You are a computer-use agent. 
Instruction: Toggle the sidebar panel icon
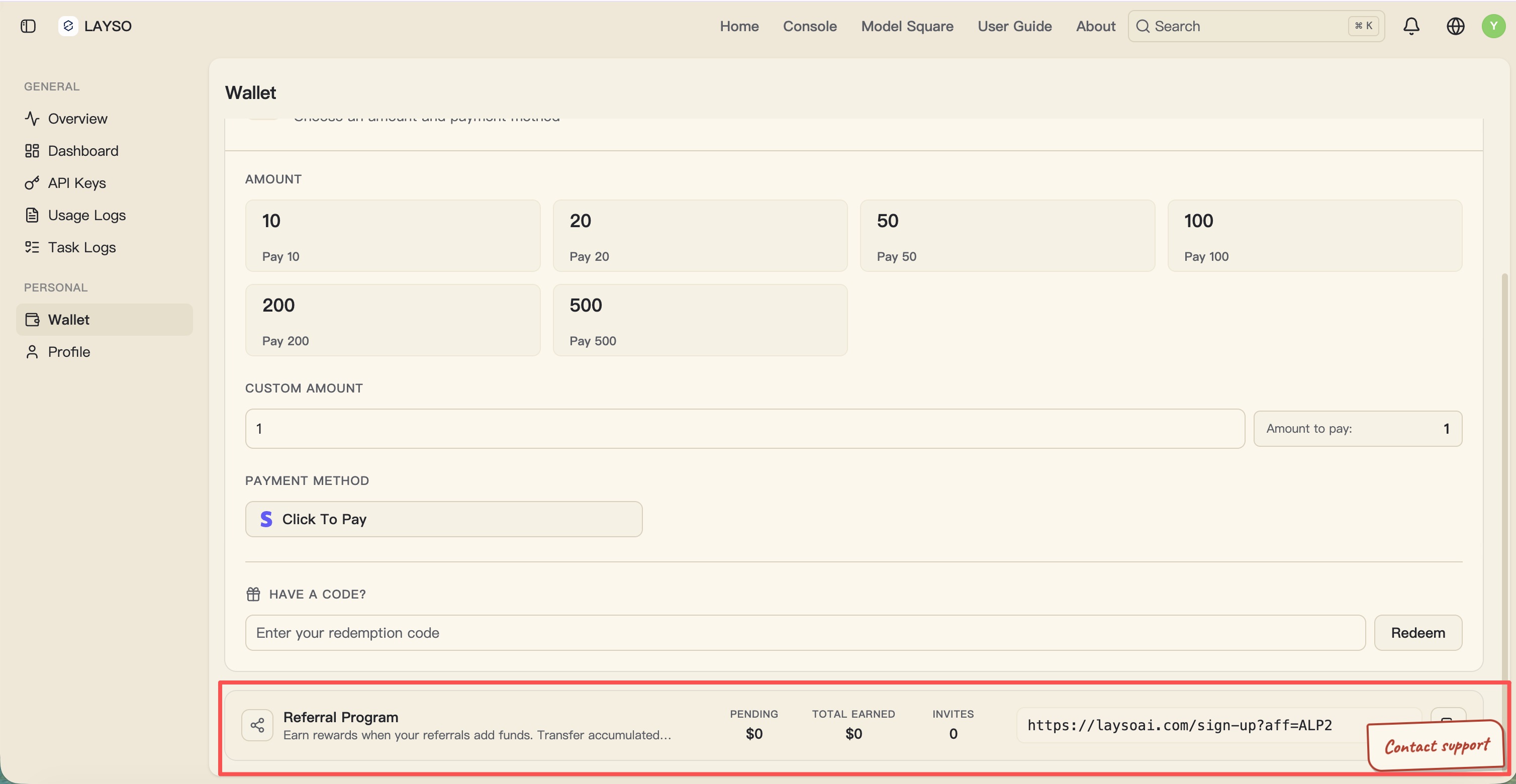tap(28, 26)
